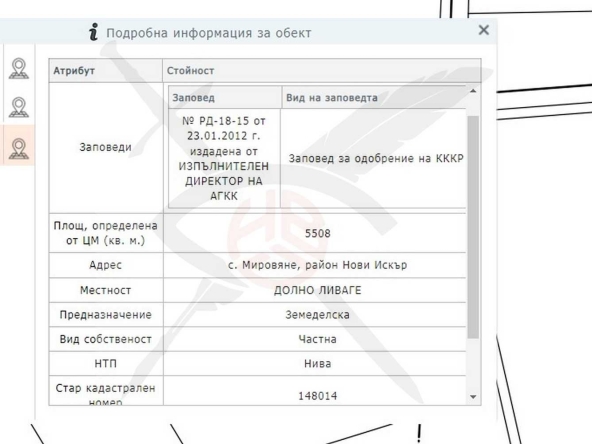The image size is (592, 444).
Task: Click the Местност attribute label
Action: [105, 290]
